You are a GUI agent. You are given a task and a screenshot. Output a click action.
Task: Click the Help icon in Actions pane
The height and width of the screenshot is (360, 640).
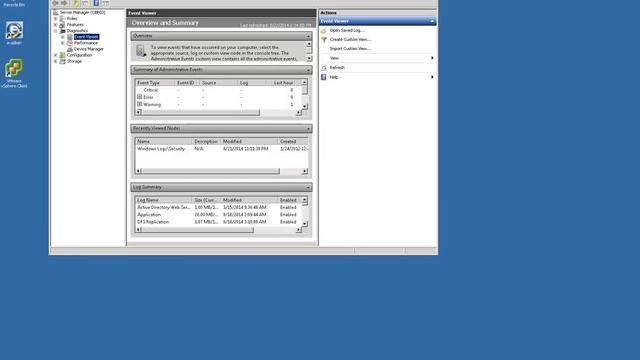324,77
